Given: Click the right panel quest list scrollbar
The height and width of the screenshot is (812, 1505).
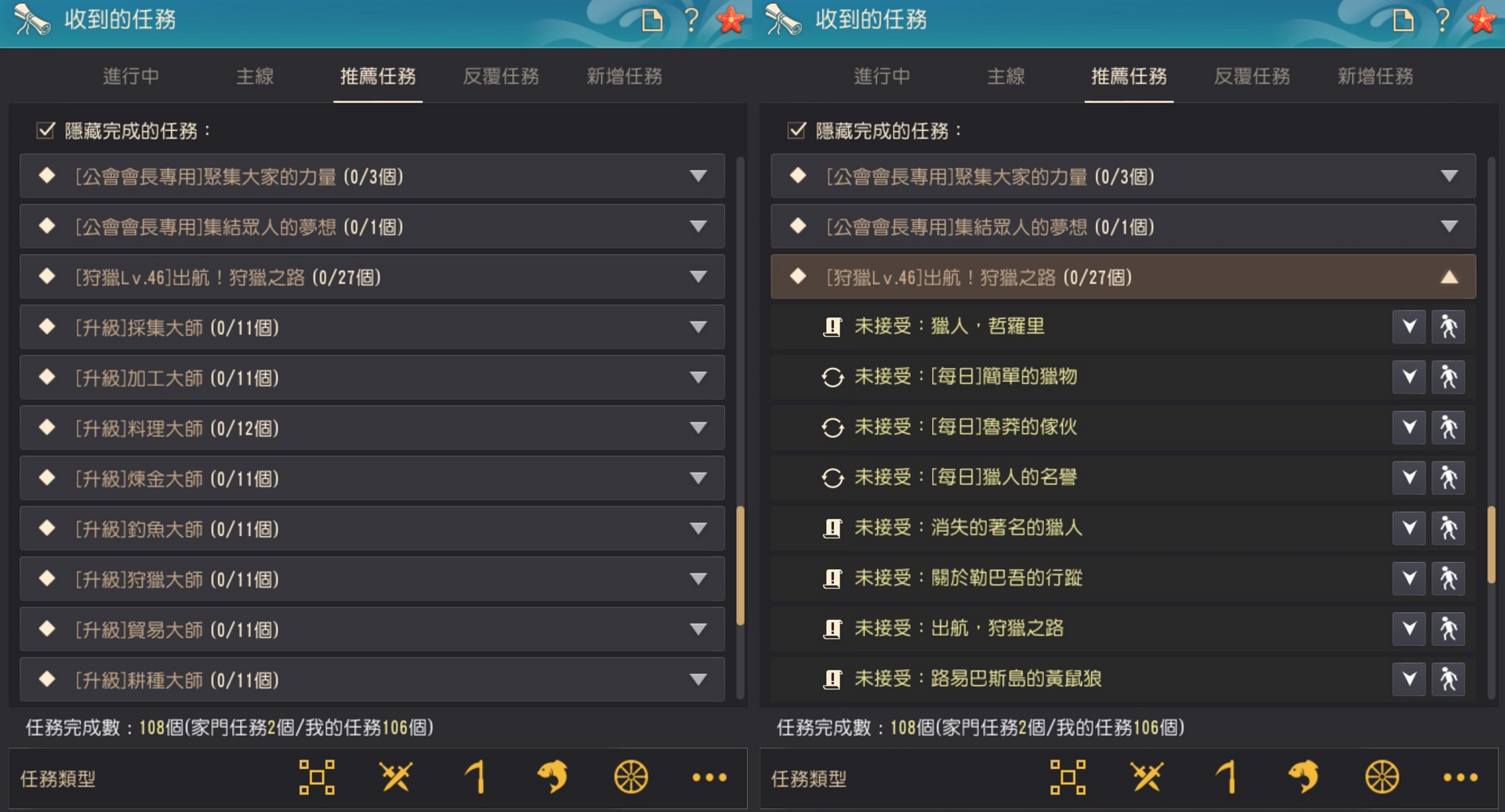Looking at the screenshot, I should [x=1491, y=545].
